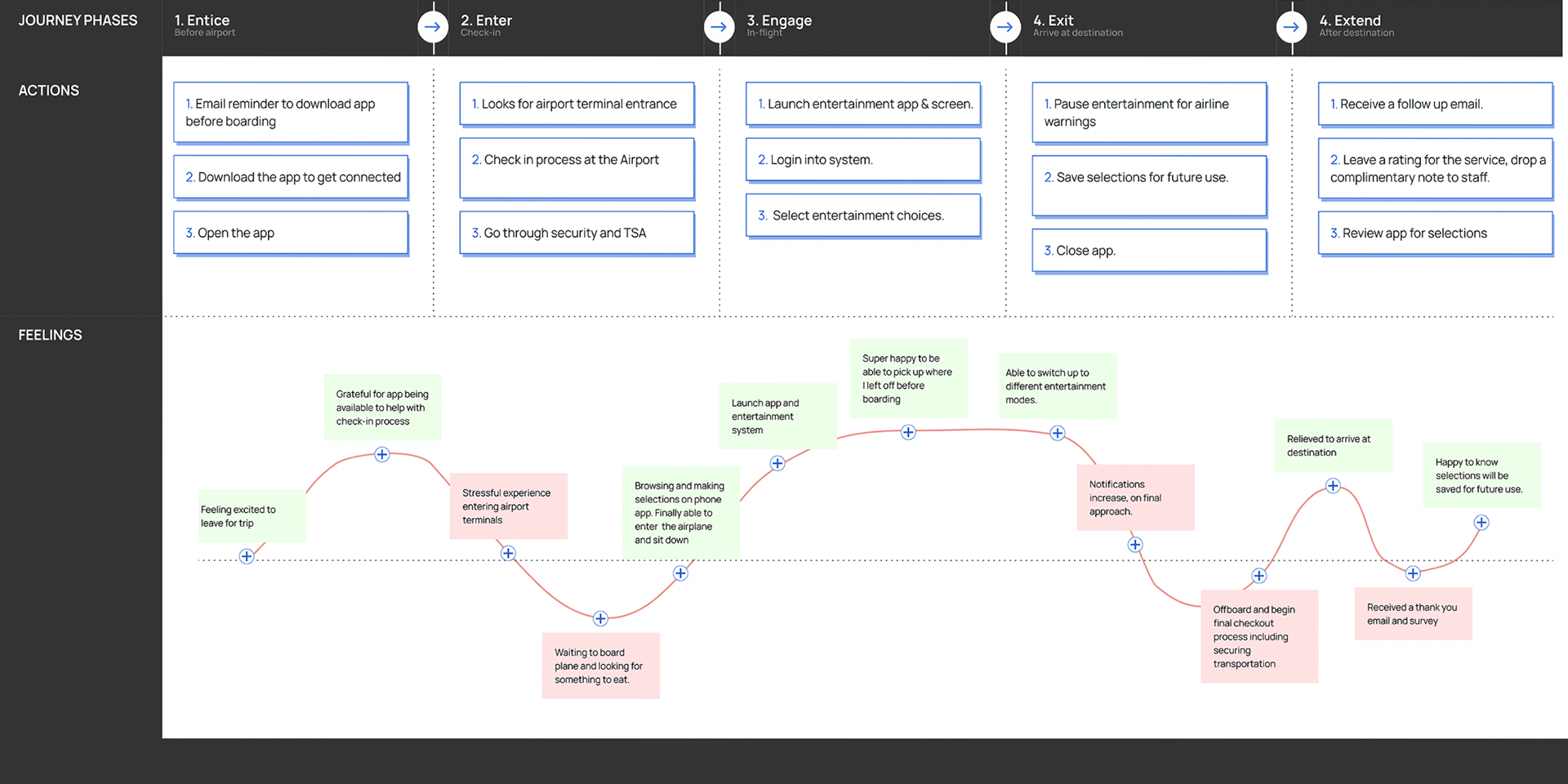
Task: Click plus marker below Happy to know note
Action: (1481, 523)
